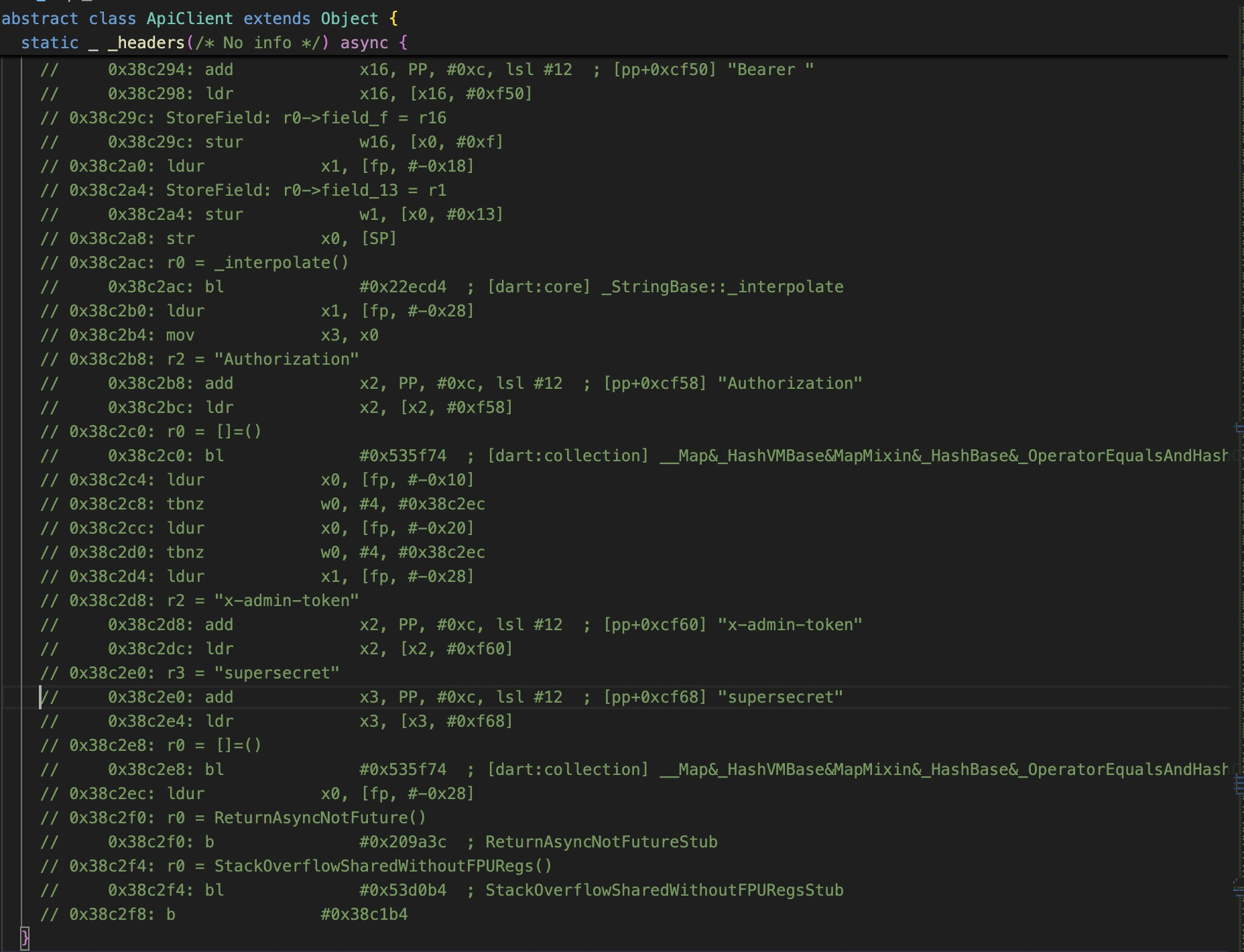The image size is (1244, 952).
Task: Click the [pp+0xcf60] "x-admin-token" comment
Action: 733,625
